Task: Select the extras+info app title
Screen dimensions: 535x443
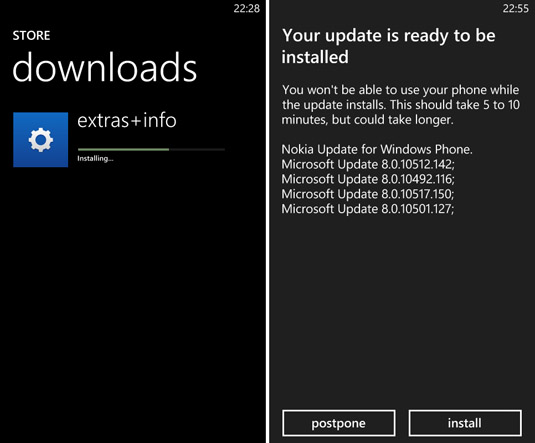Action: (x=127, y=120)
